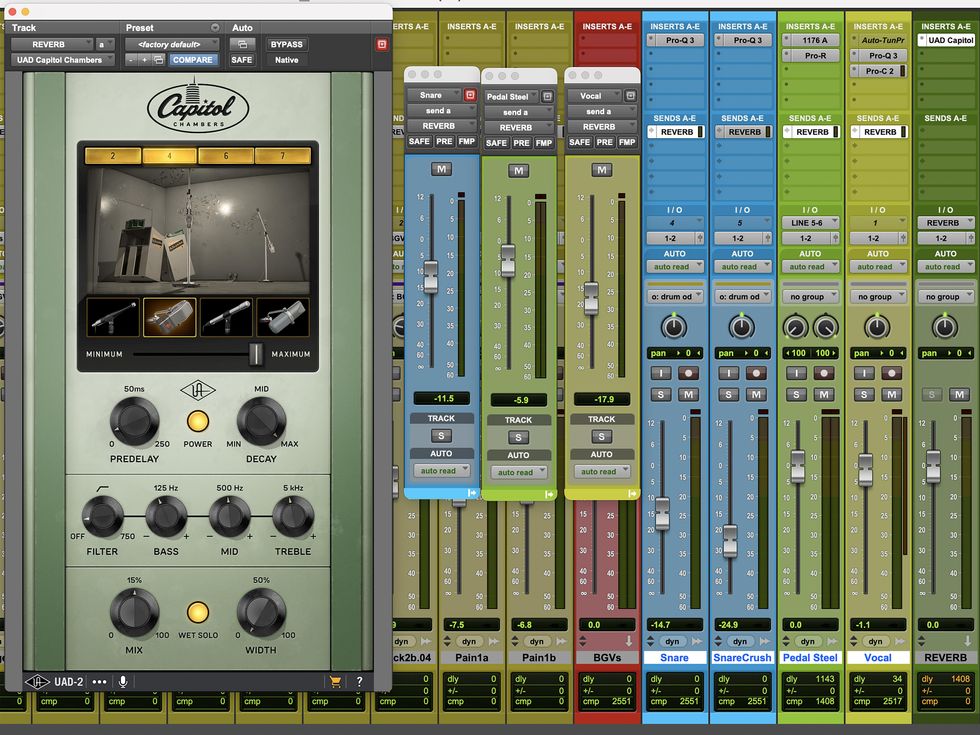Solo the Pedal Steel mixer track
Screen dimensions: 980x735
[x=796, y=394]
